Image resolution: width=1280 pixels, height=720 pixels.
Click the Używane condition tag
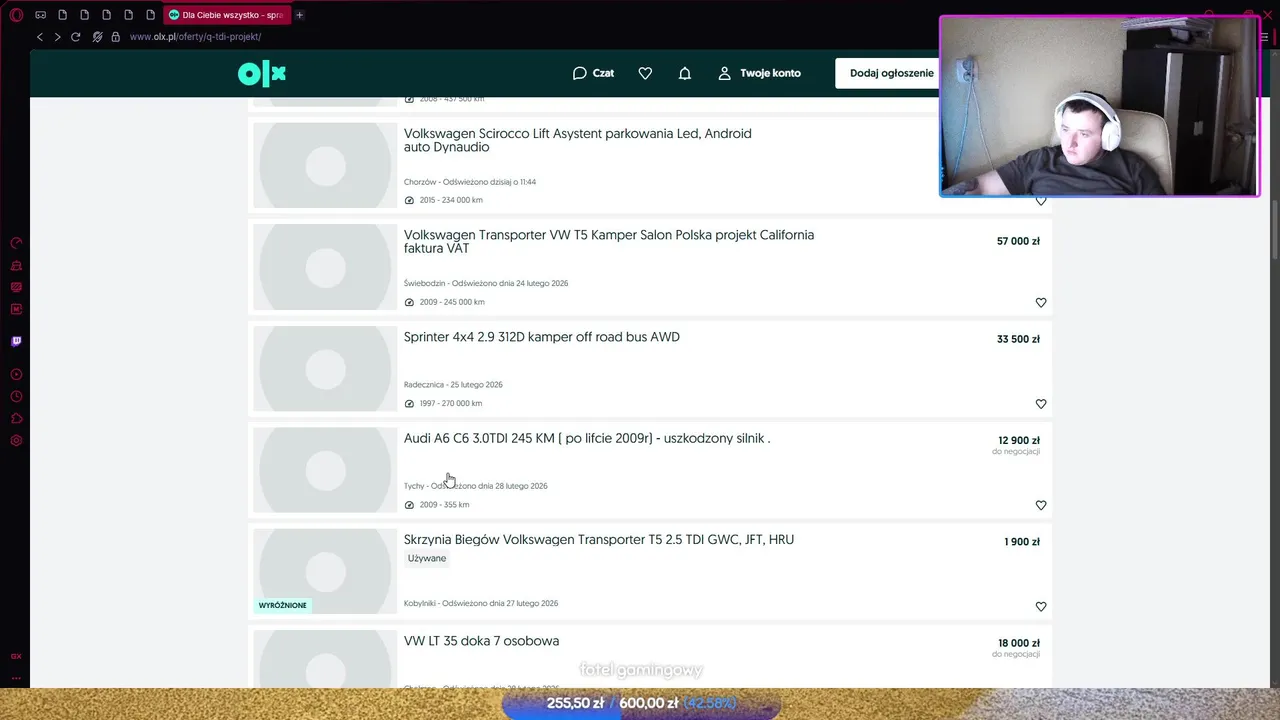coord(427,558)
